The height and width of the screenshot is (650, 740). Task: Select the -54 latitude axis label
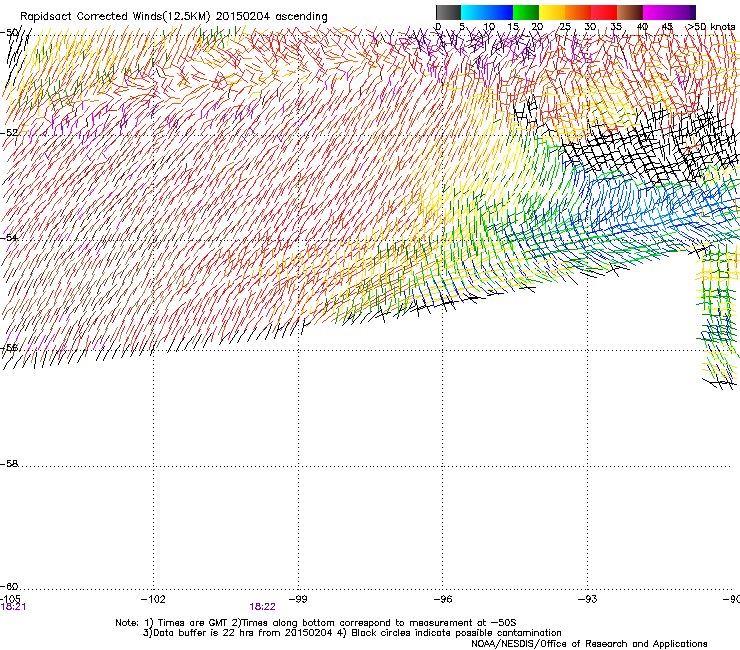(x=9, y=237)
